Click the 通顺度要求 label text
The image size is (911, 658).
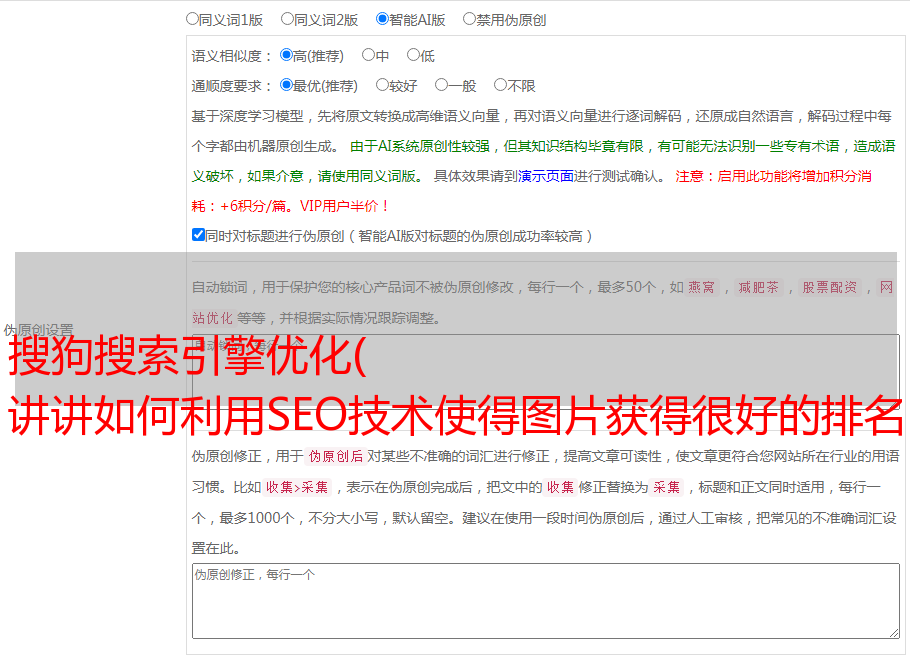click(227, 87)
